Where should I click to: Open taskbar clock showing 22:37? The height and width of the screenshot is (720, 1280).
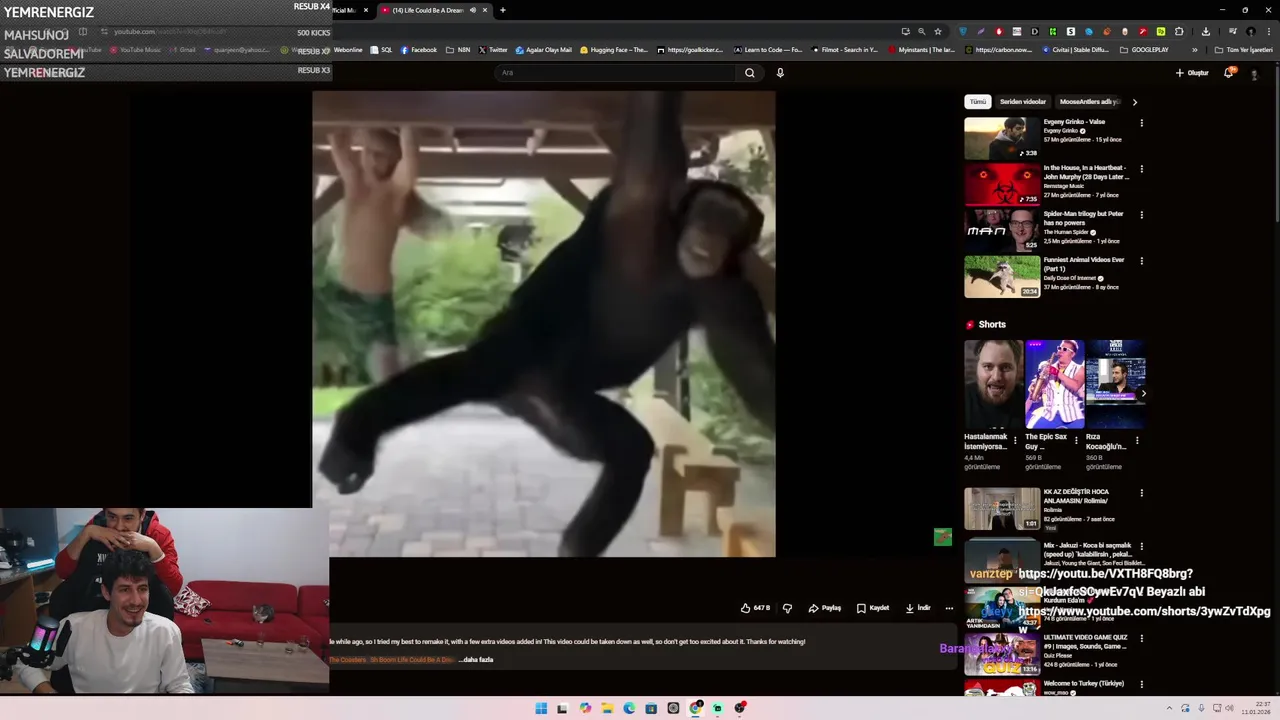click(1255, 708)
